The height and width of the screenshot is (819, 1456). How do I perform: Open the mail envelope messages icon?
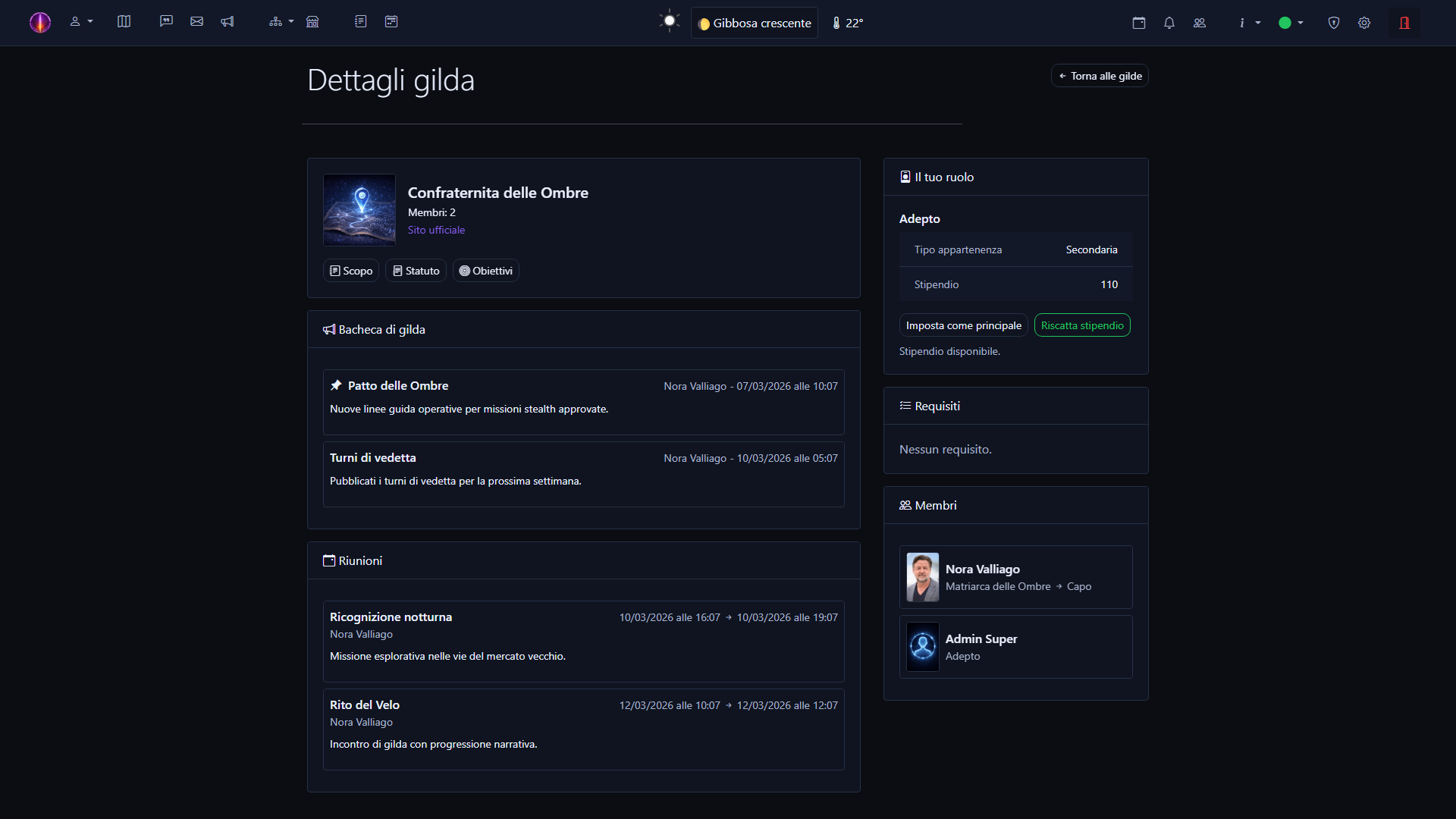pos(197,22)
